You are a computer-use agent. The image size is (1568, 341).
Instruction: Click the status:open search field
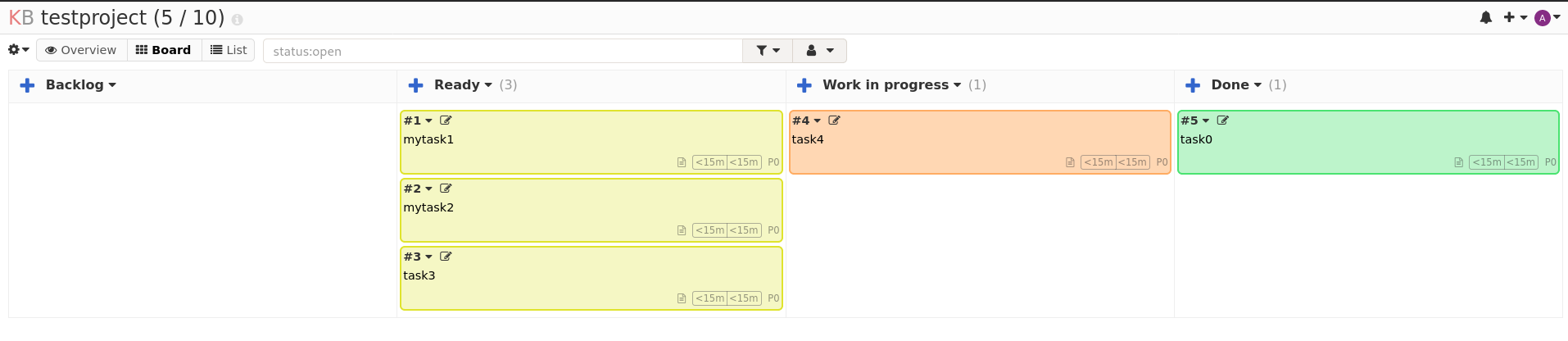pyautogui.click(x=503, y=51)
